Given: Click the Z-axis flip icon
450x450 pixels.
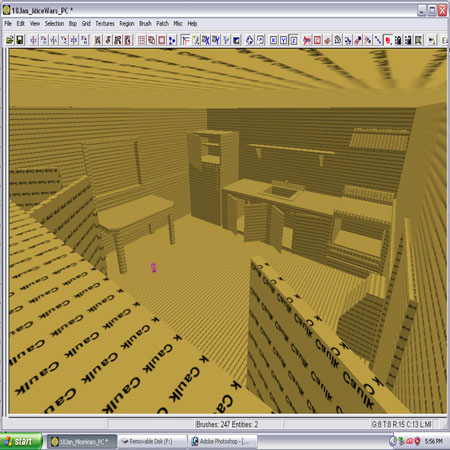Looking at the screenshot, I should [74, 40].
